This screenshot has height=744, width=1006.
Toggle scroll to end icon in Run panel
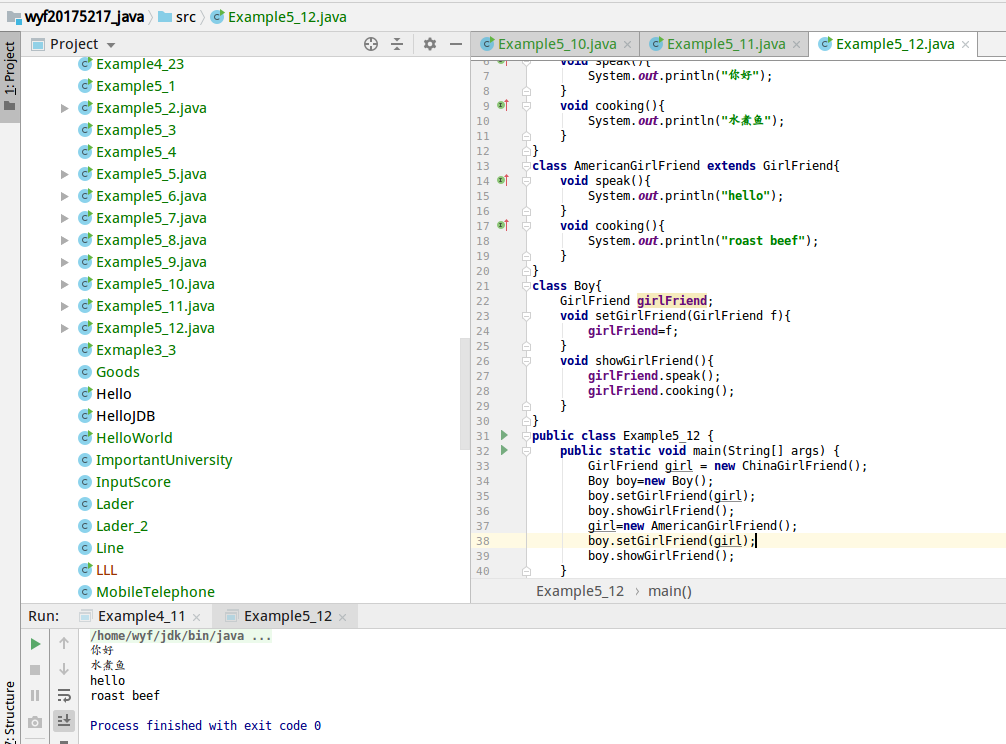[x=64, y=721]
